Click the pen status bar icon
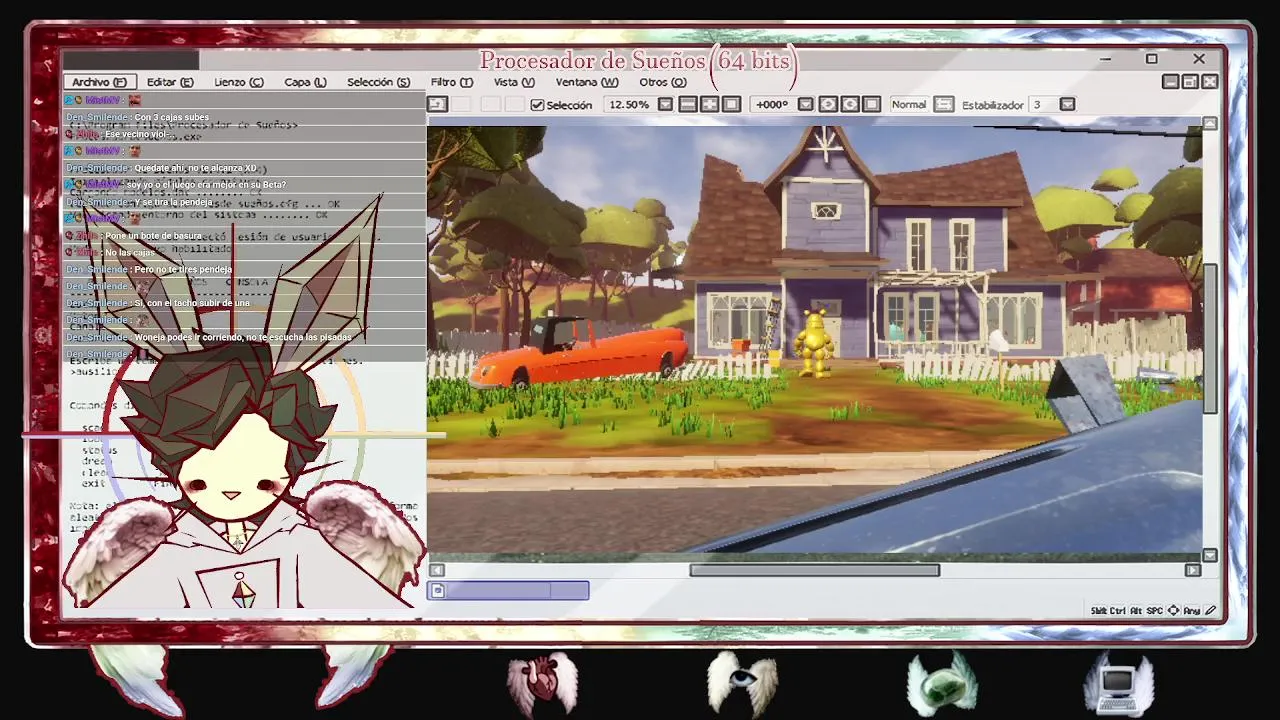The height and width of the screenshot is (720, 1280). click(1210, 610)
